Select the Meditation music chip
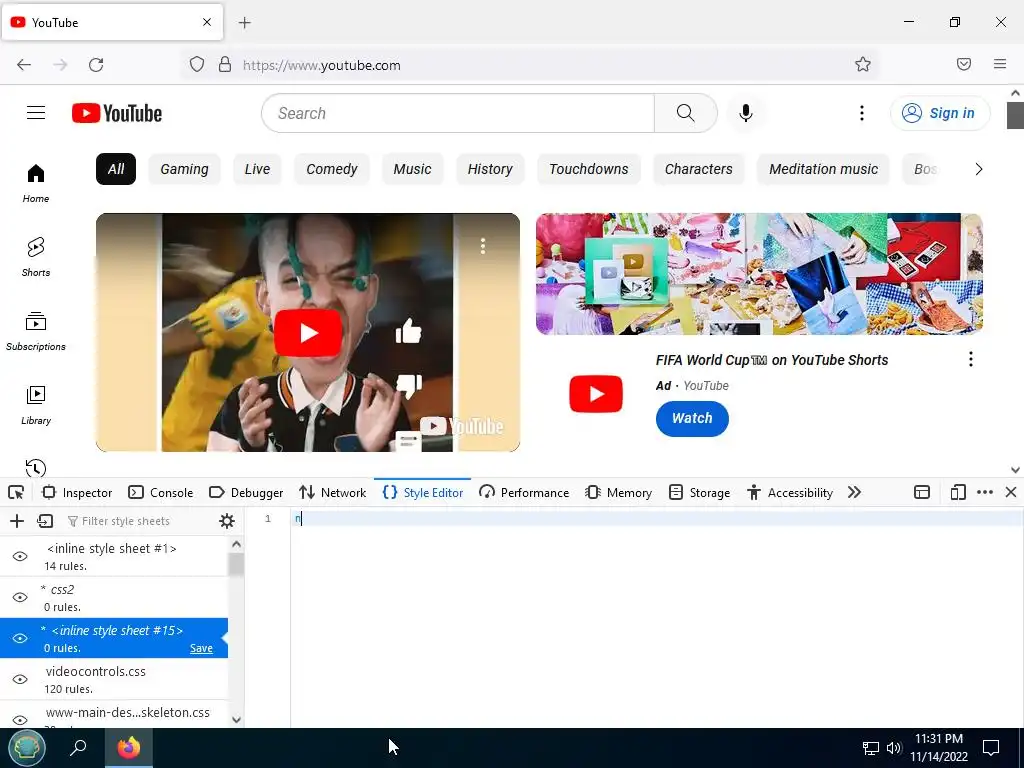1024x768 pixels. click(824, 169)
